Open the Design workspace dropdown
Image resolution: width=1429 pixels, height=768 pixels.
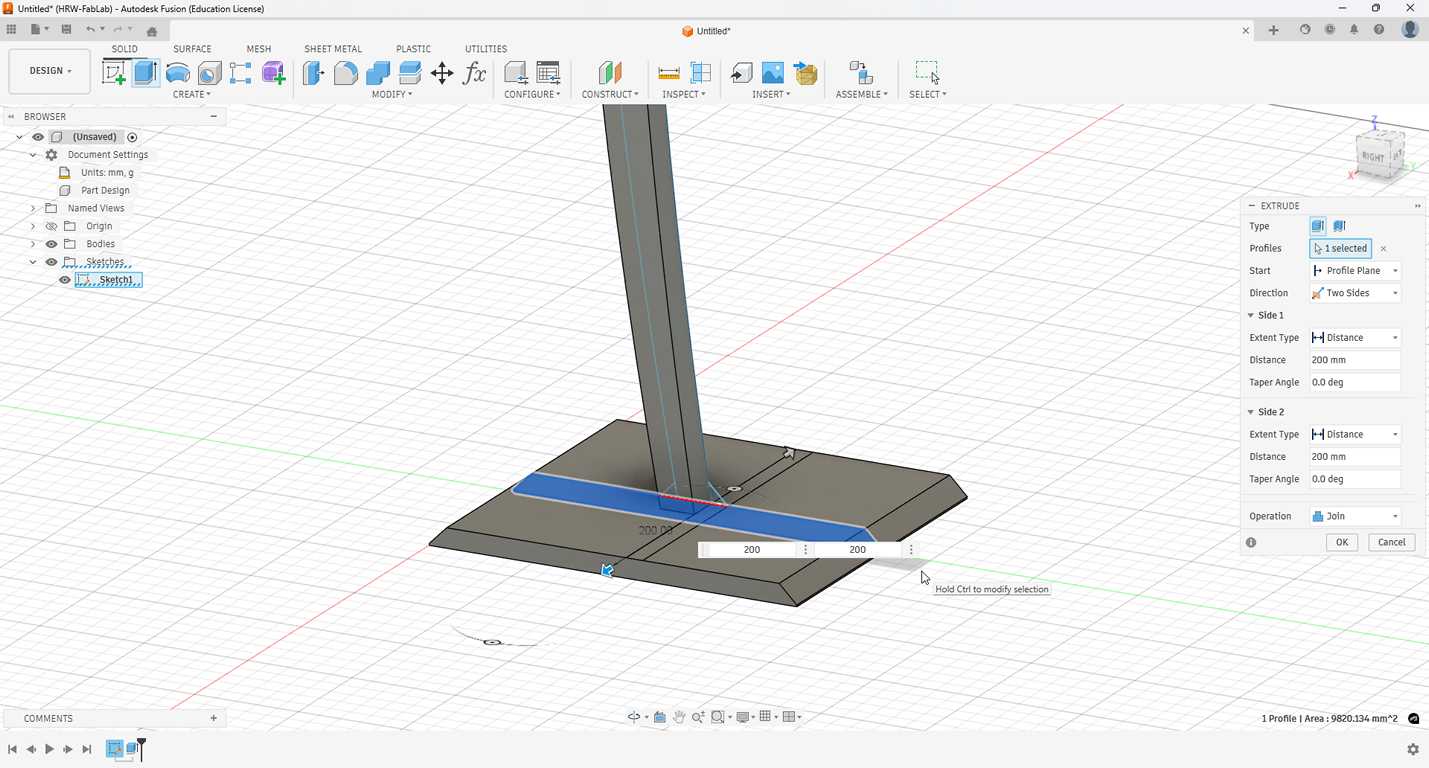click(50, 71)
